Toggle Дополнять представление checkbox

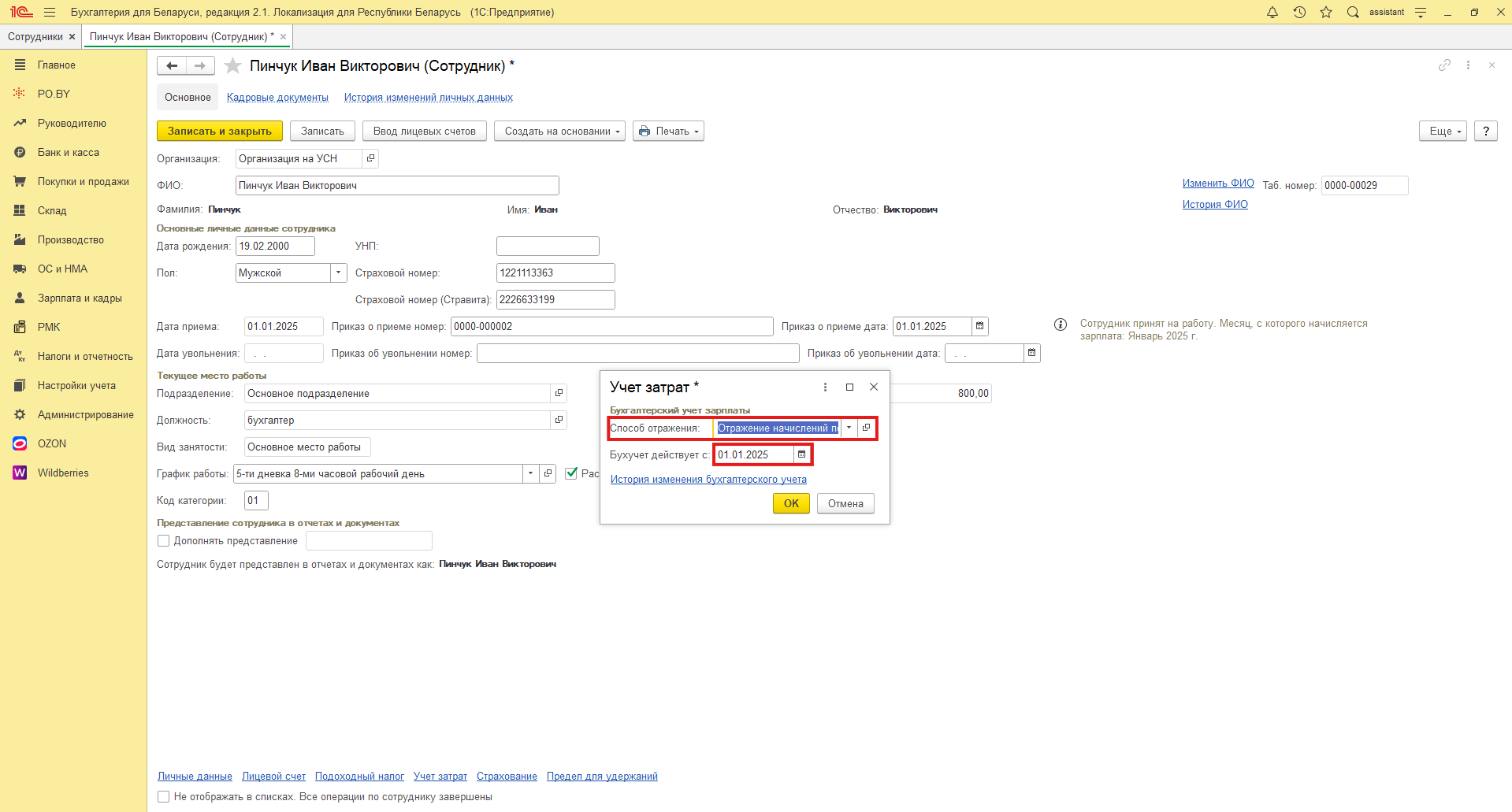click(164, 541)
